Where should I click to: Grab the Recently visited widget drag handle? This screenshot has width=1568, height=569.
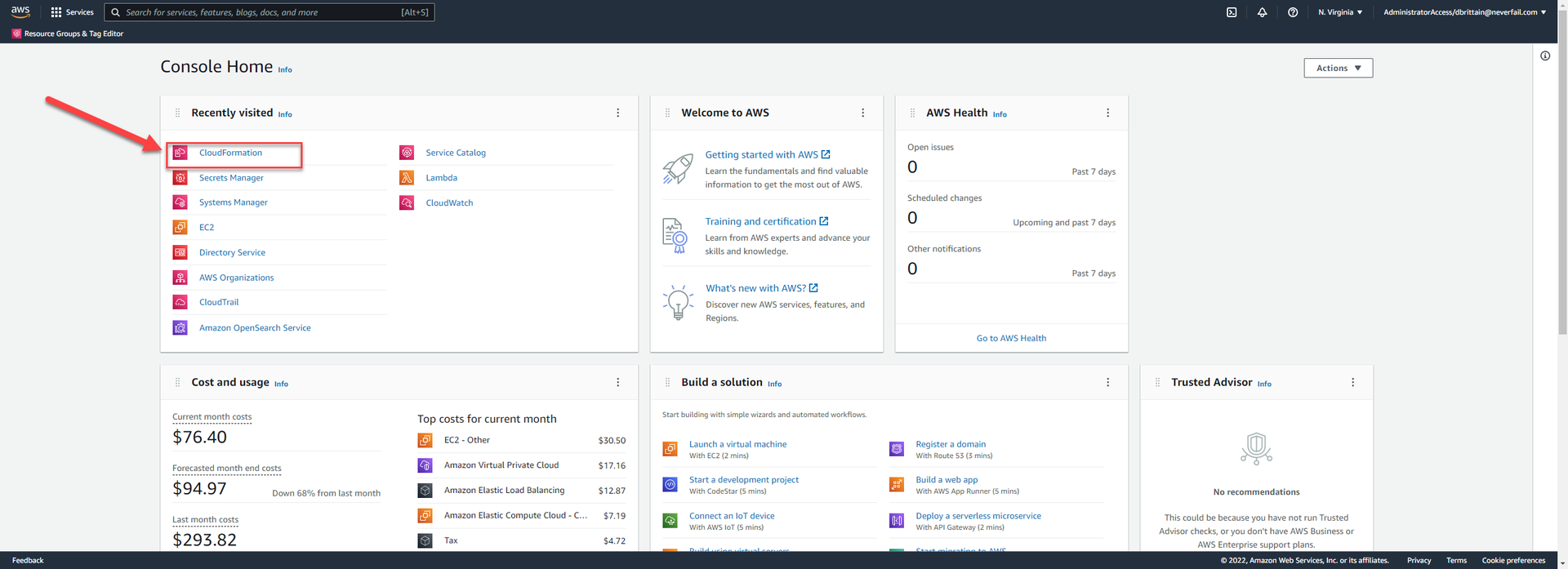click(x=177, y=113)
